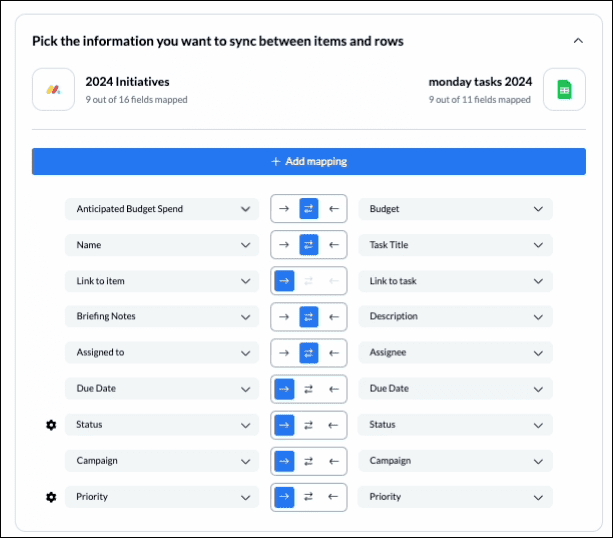The width and height of the screenshot is (613, 538).
Task: Open the Link to item dropdown
Action: (162, 281)
